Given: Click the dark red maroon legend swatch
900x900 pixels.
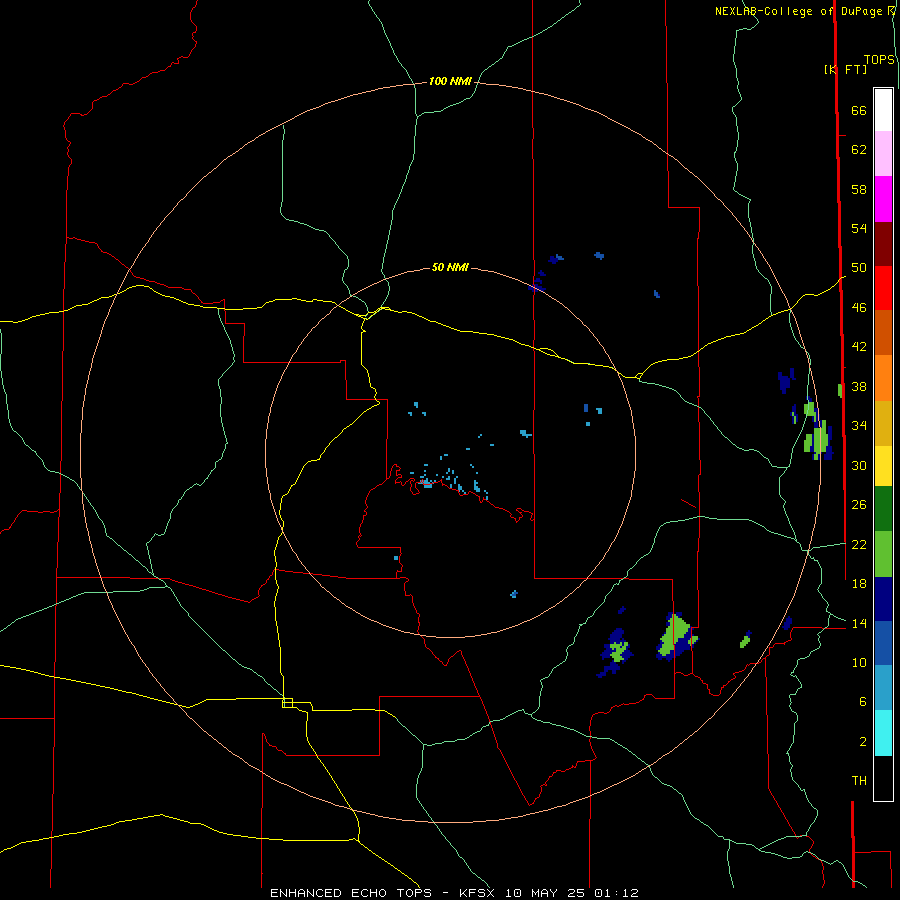Looking at the screenshot, I should point(883,244).
